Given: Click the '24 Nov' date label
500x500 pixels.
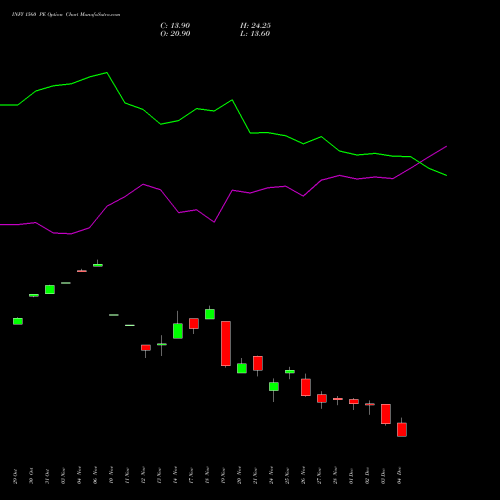Looking at the screenshot, I should [271, 476].
